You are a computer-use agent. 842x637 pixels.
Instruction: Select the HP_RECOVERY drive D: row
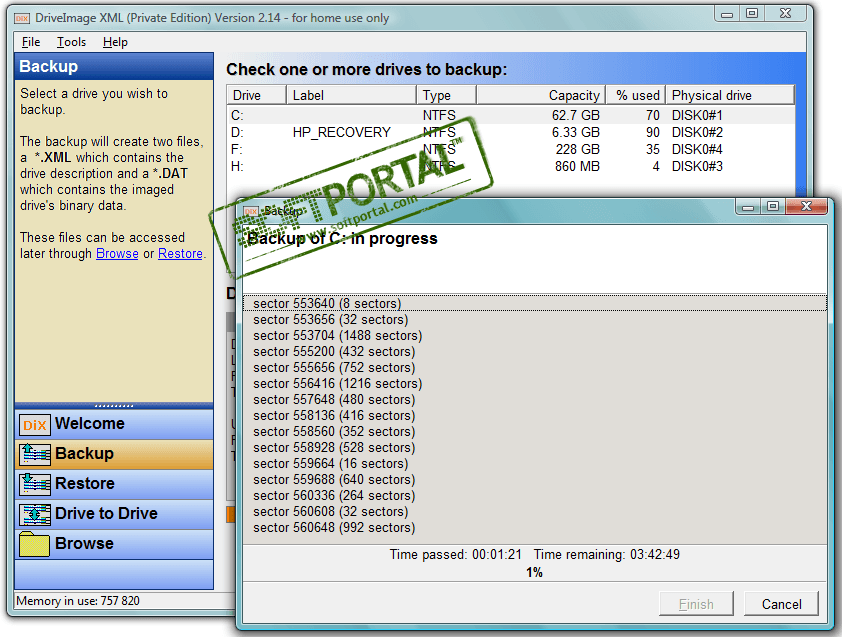[x=511, y=132]
